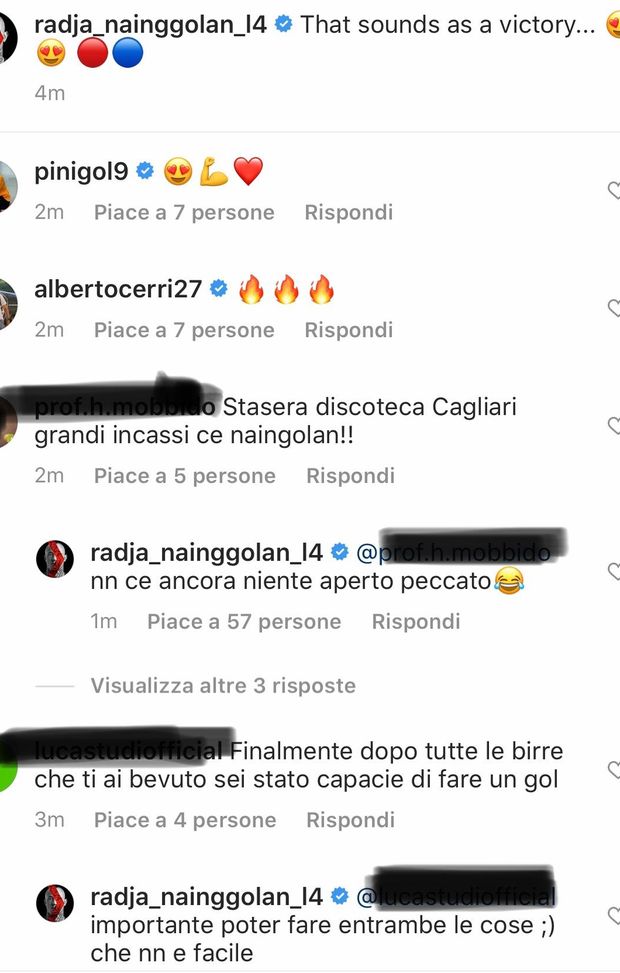Open radja_nainggolan_l4 username in caption
This screenshot has width=620, height=973.
pos(150,25)
